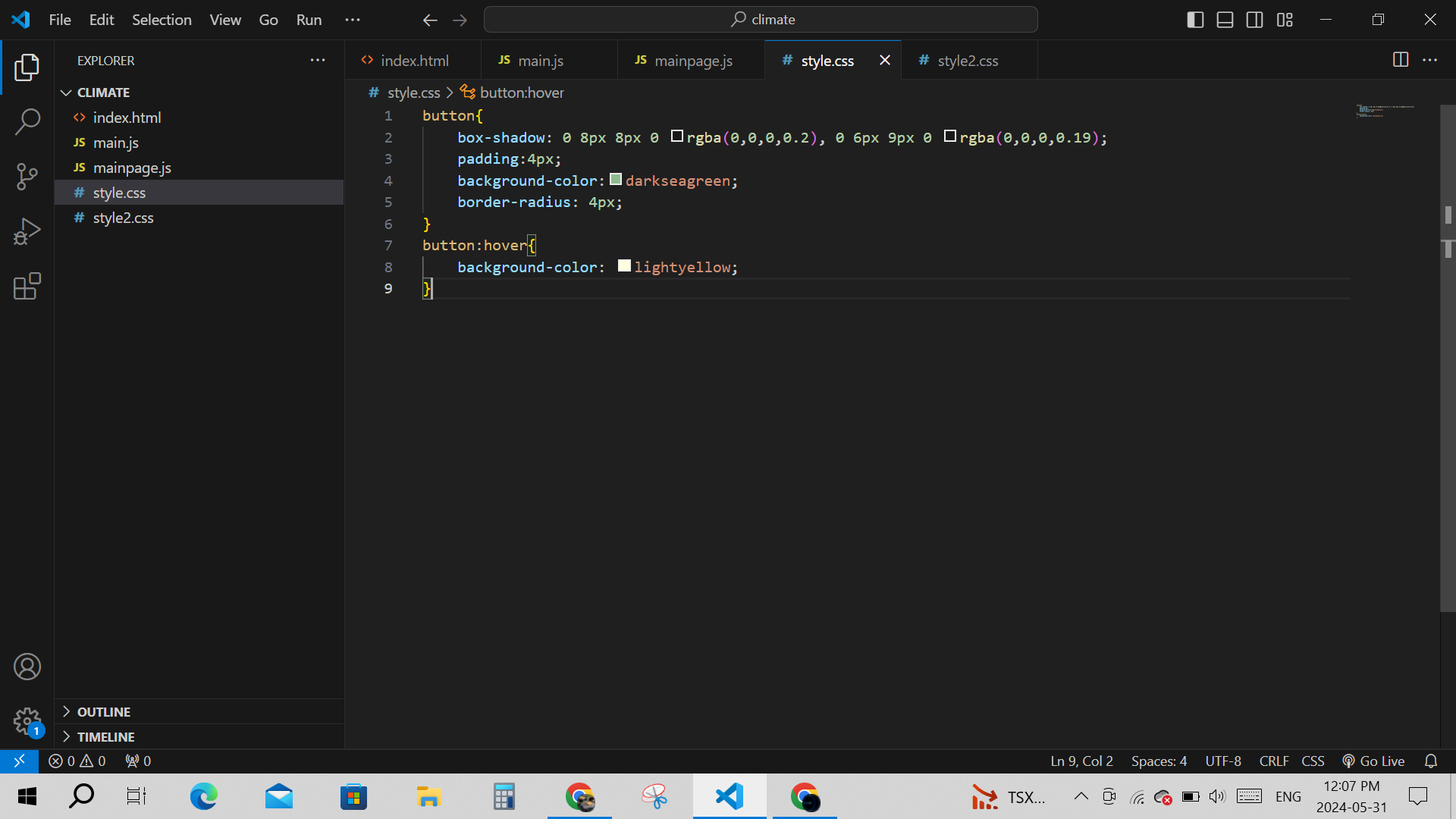Screen dimensions: 1456x819
Task: Click the darkseagreen color swatch
Action: 616,180
